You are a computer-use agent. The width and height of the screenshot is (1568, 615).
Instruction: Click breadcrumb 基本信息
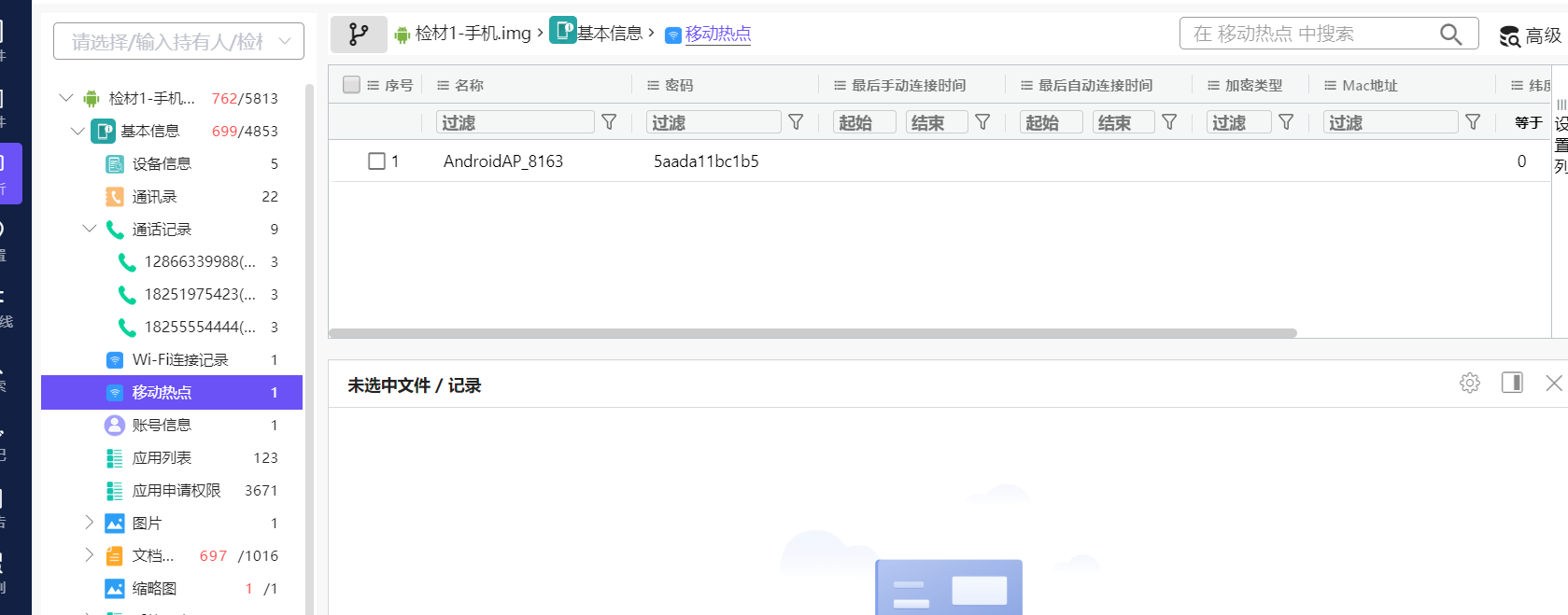610,34
